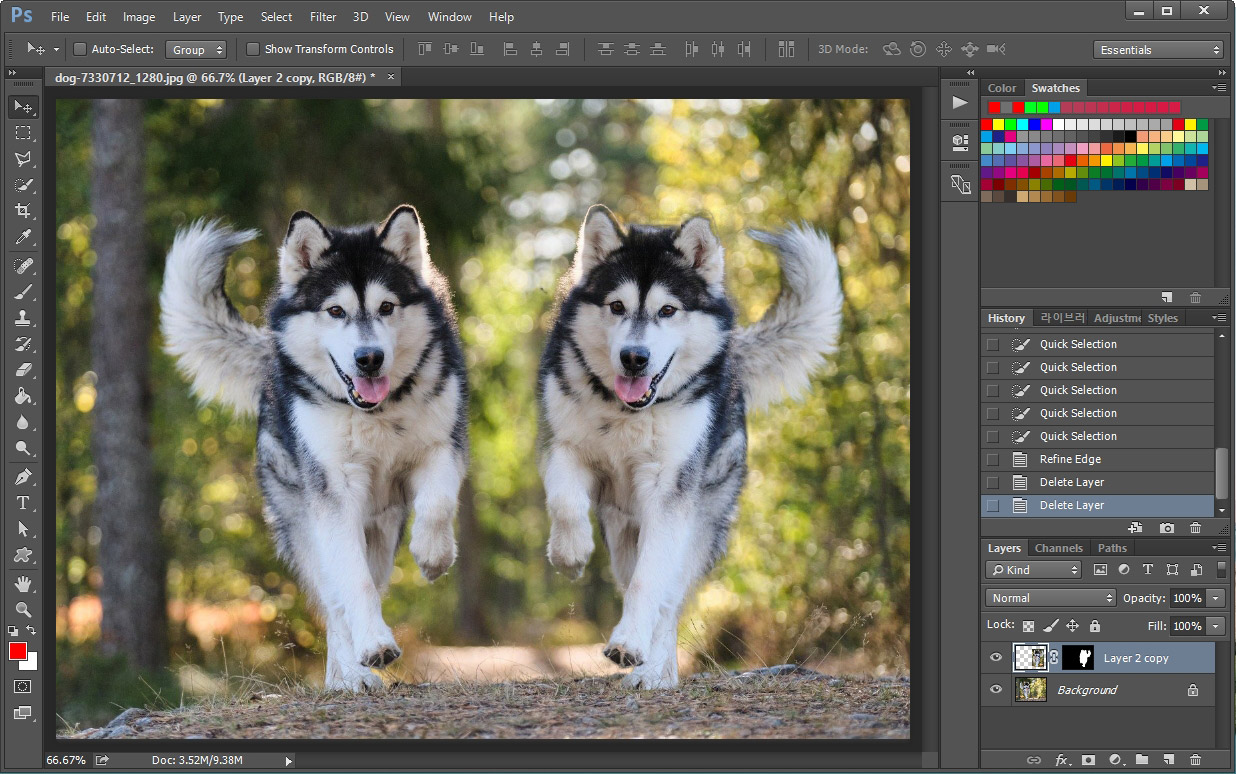Select the Clone Stamp tool

pyautogui.click(x=23, y=318)
